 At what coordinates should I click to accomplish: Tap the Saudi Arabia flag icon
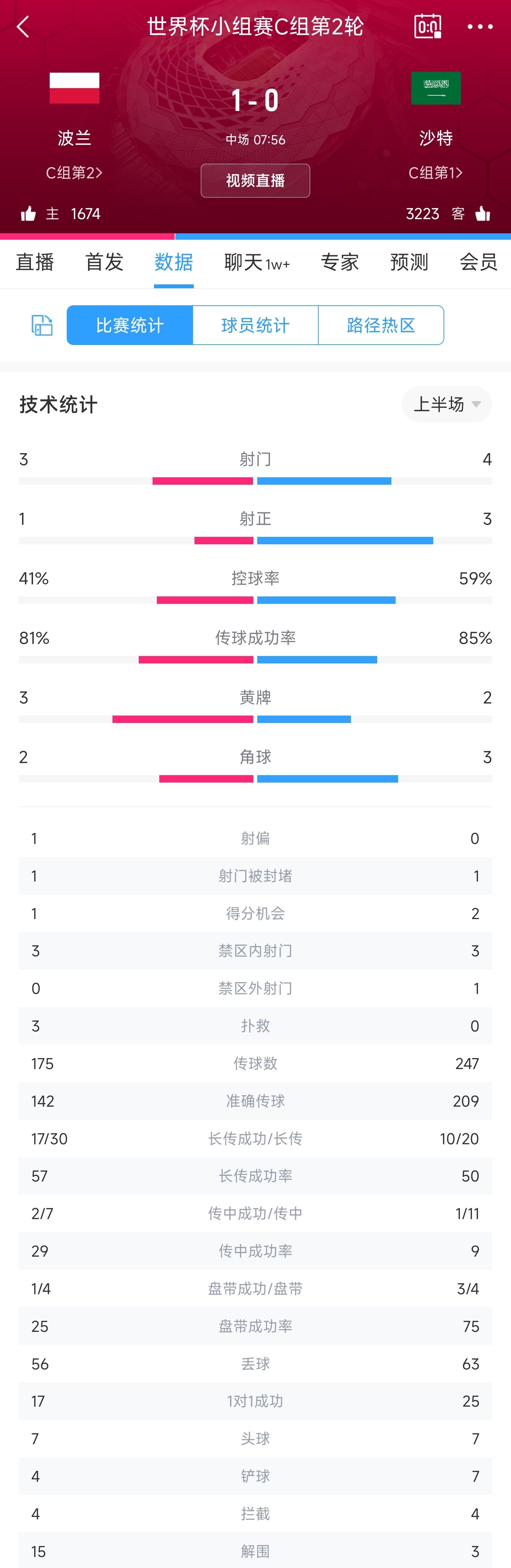tap(436, 88)
